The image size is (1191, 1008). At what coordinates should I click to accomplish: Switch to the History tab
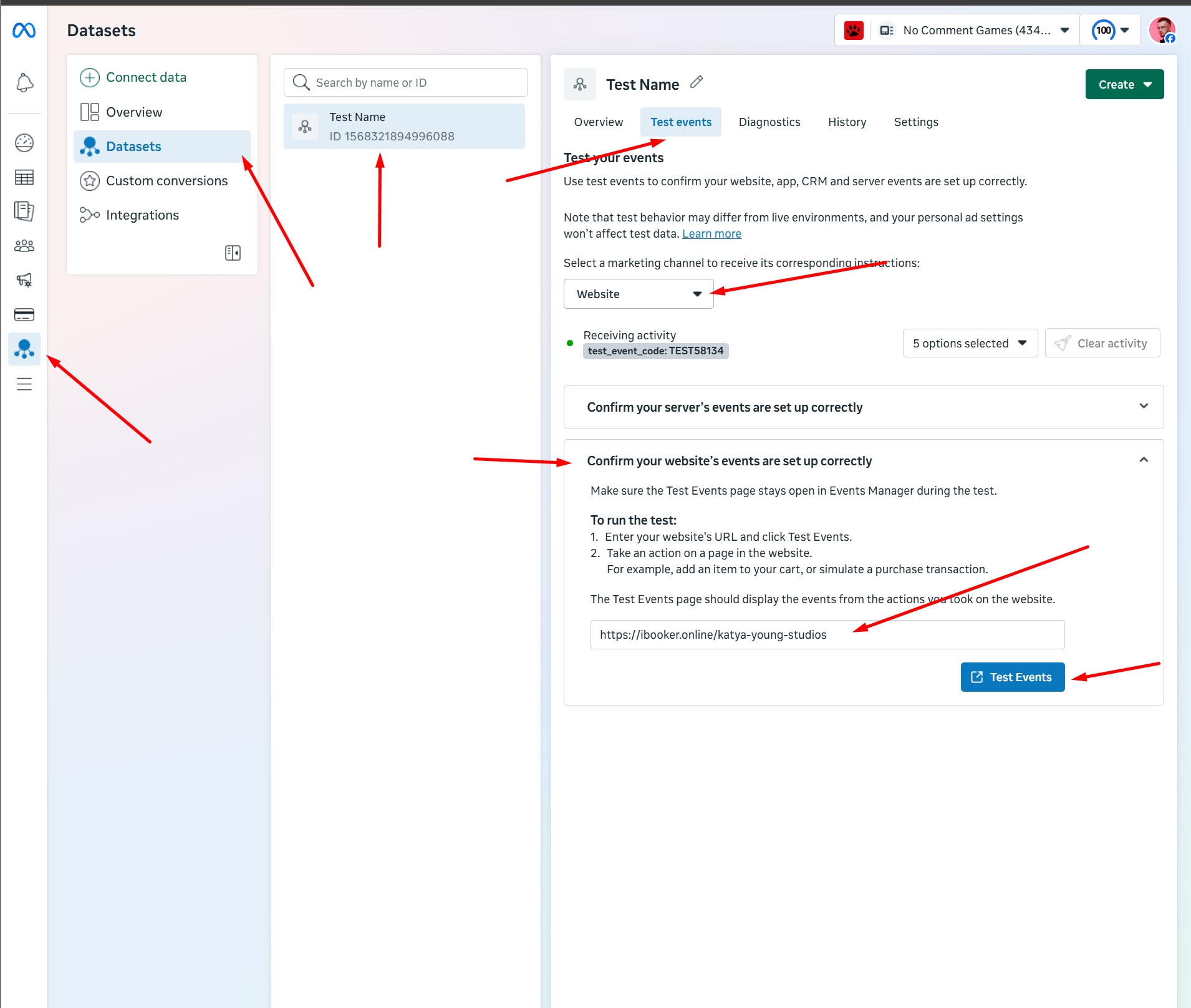pyautogui.click(x=847, y=122)
